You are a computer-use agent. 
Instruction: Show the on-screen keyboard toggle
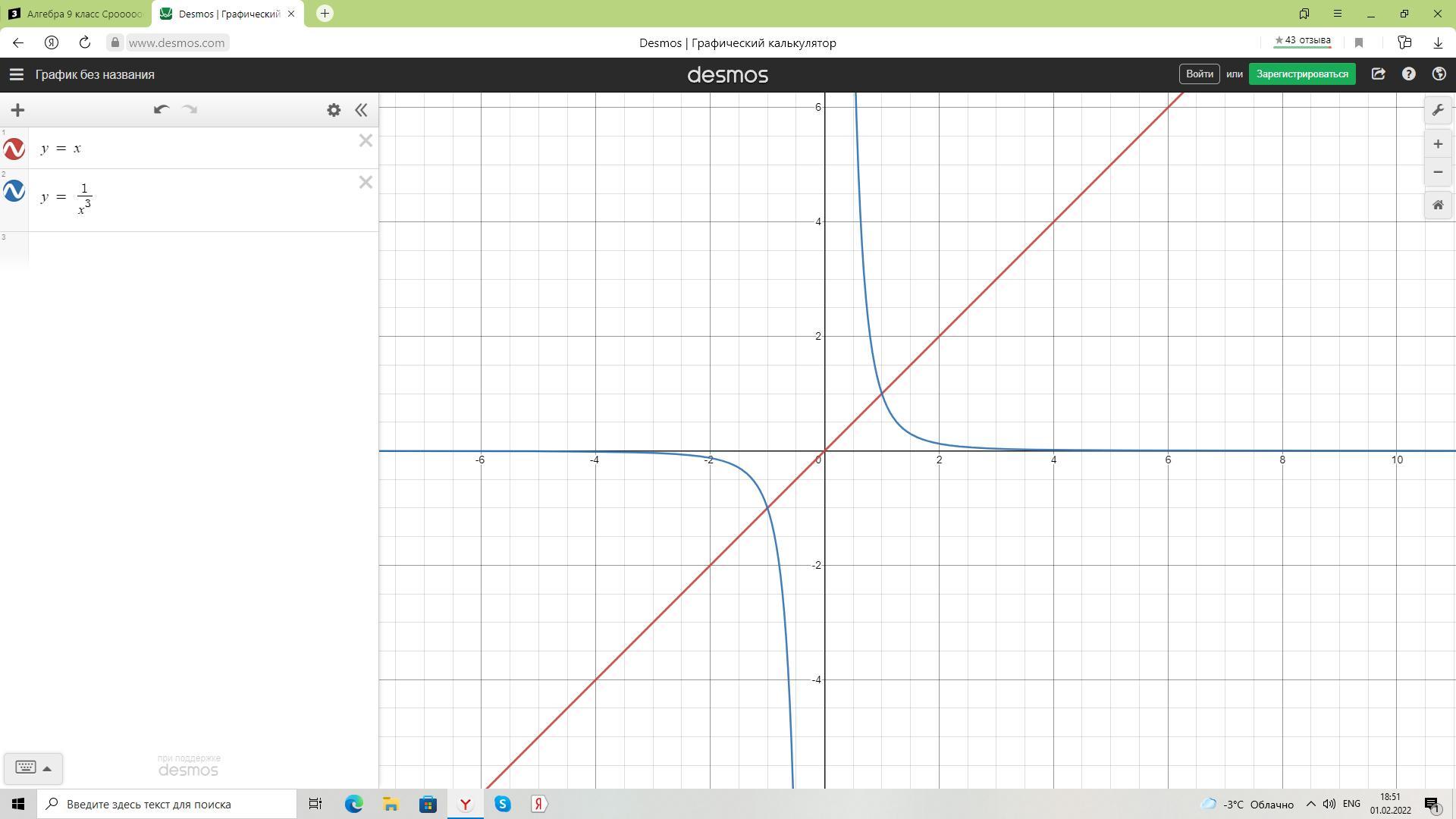coord(33,767)
